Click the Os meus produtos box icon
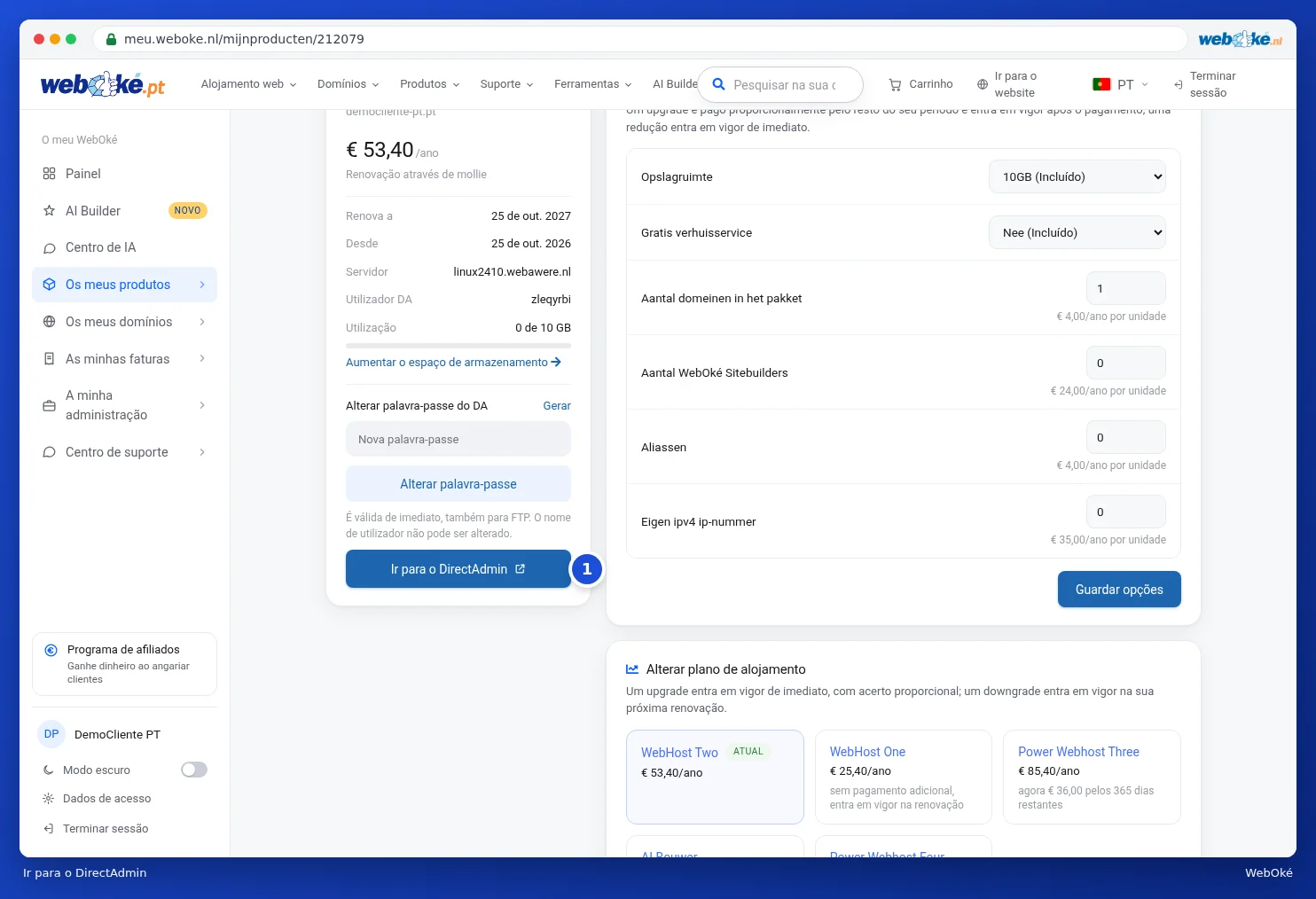This screenshot has height=899, width=1316. point(49,285)
